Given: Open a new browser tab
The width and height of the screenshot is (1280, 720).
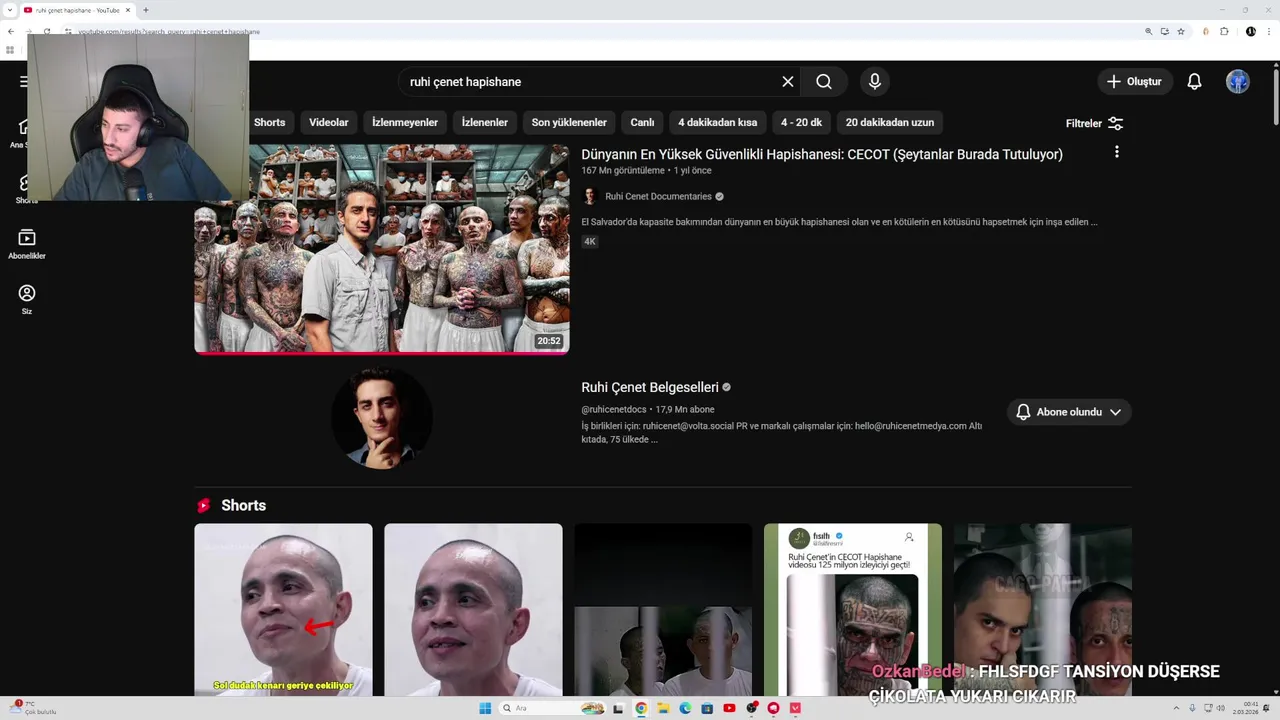Looking at the screenshot, I should 146,10.
